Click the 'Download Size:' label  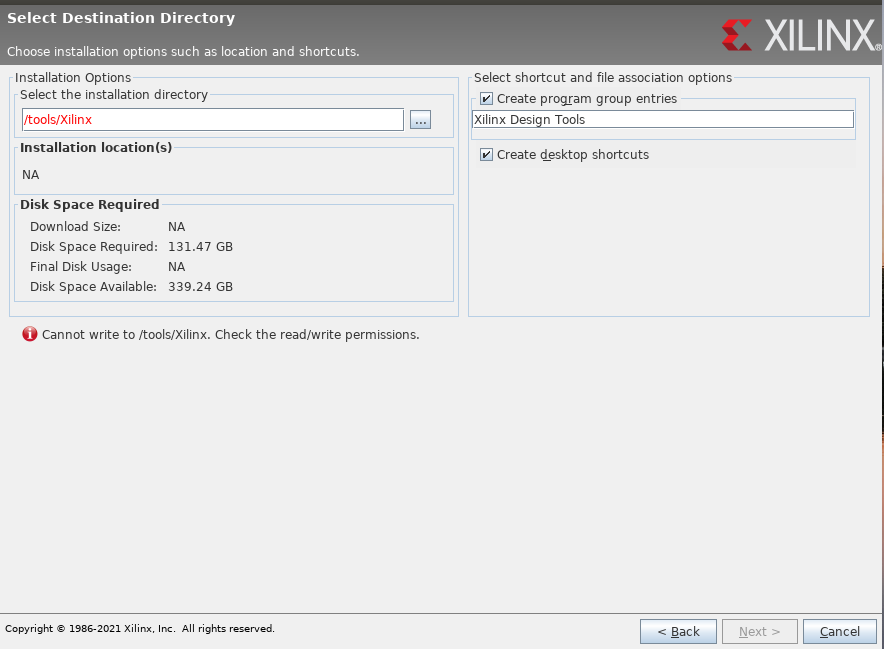[x=76, y=227]
